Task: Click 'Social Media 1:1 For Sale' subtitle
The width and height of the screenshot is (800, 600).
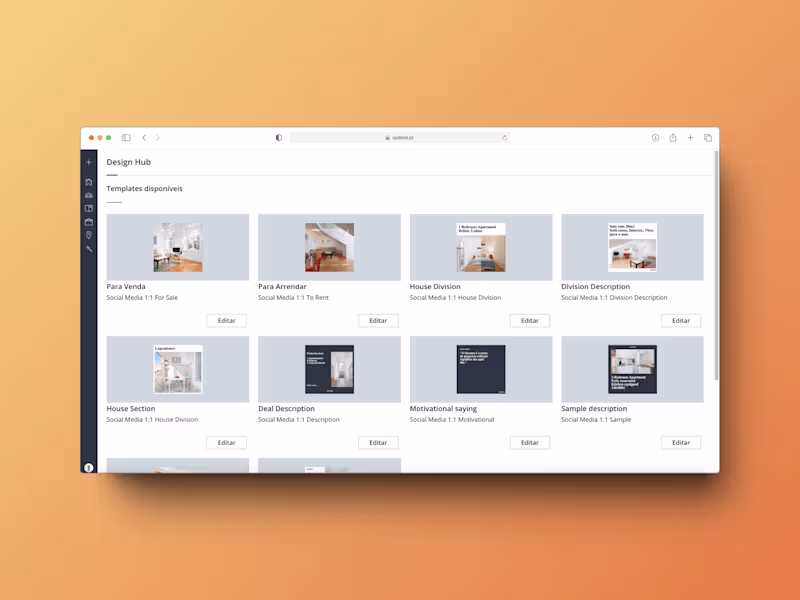Action: [142, 297]
